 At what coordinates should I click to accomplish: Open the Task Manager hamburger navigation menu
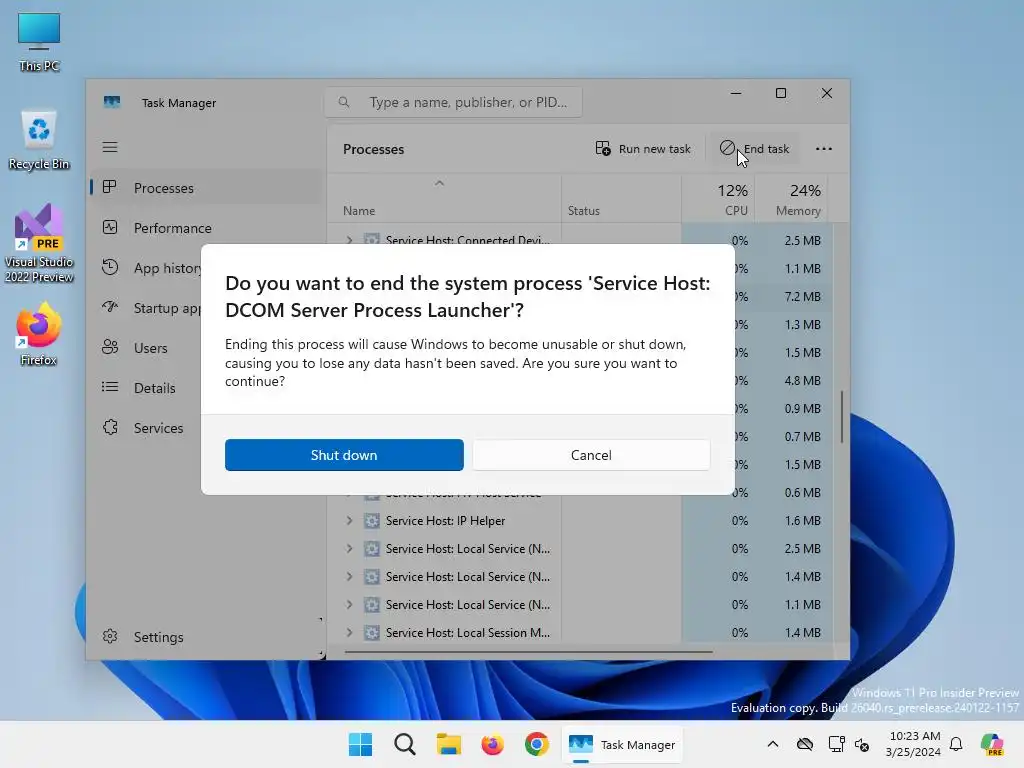(x=110, y=148)
